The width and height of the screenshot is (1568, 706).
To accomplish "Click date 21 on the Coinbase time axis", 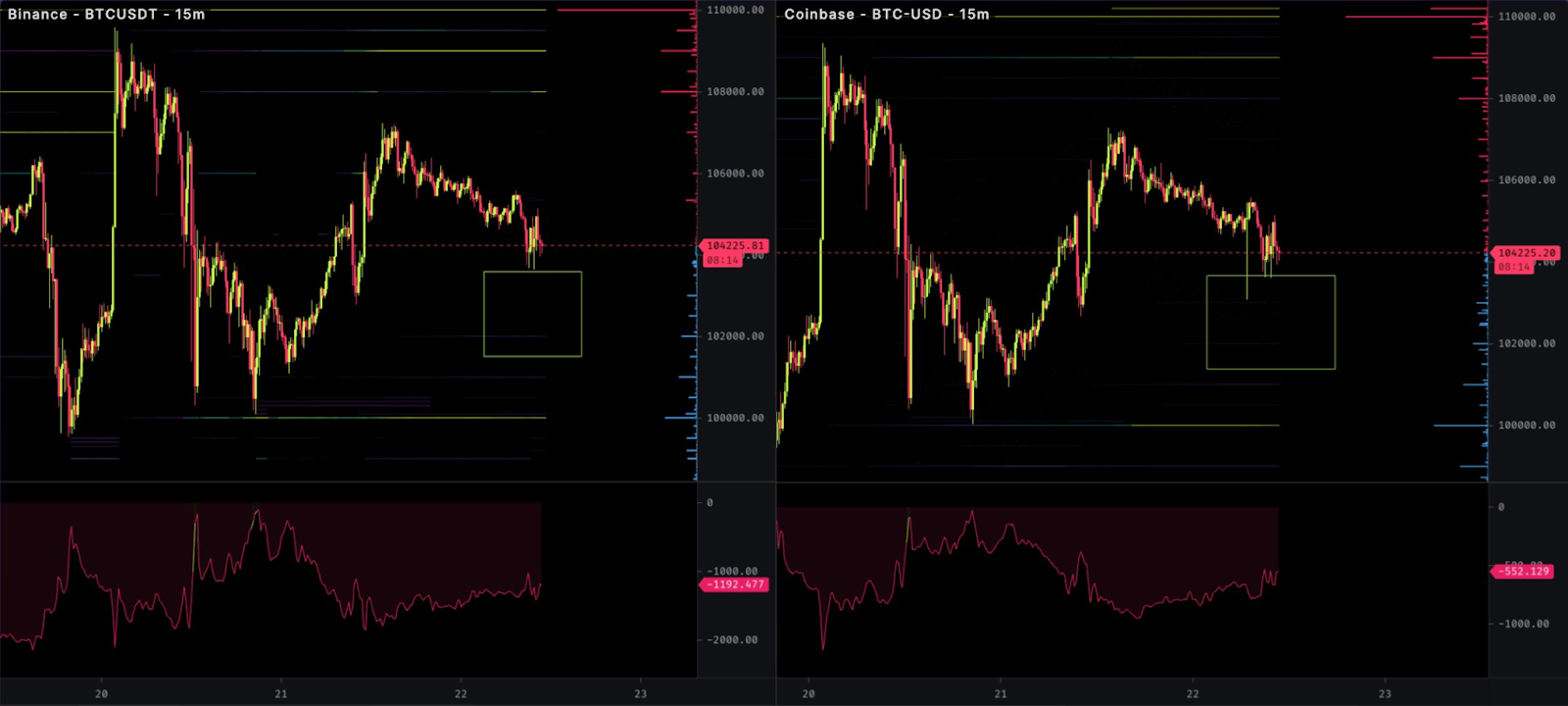I will [x=1001, y=694].
